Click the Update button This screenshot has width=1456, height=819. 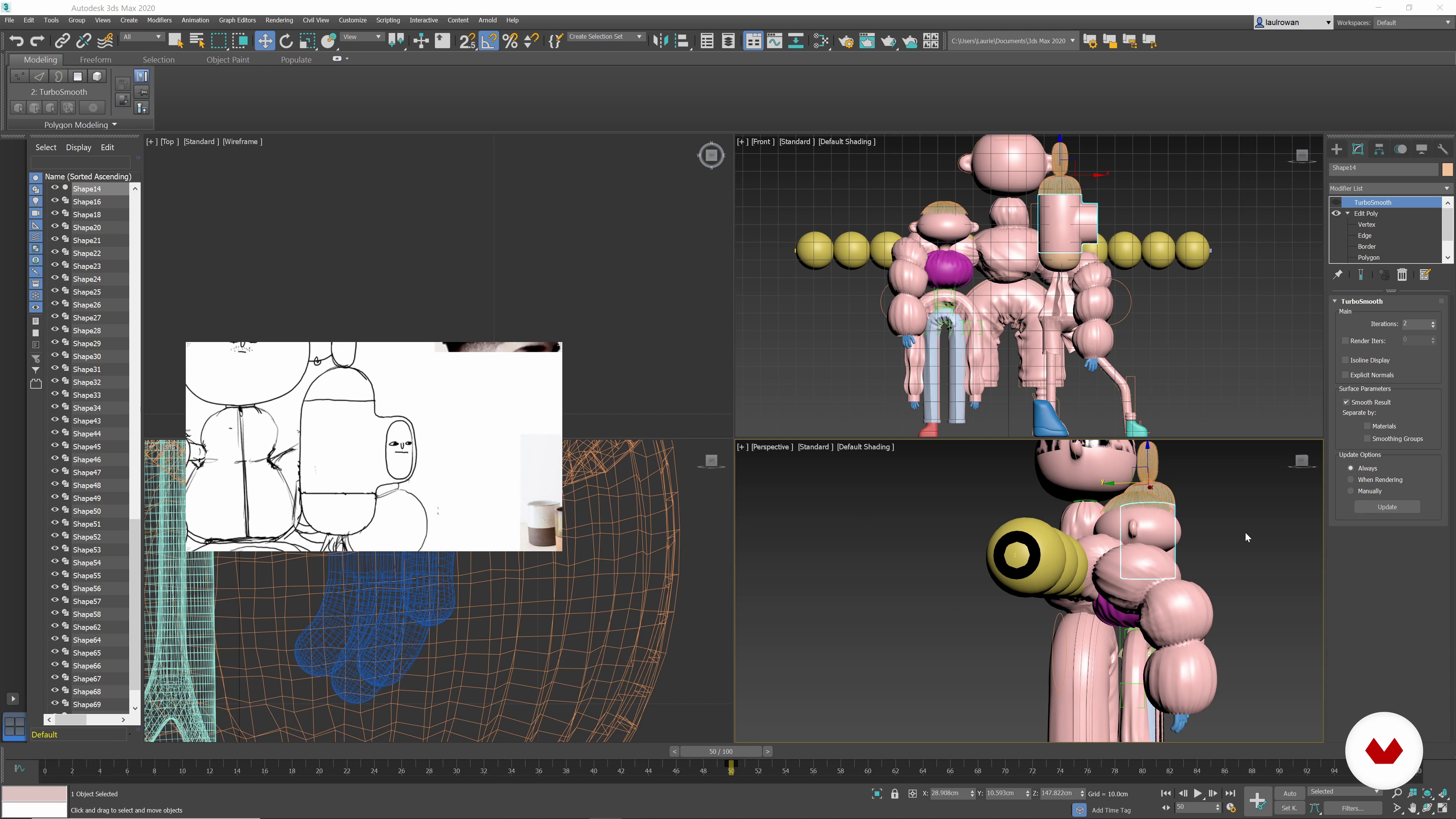point(1387,507)
